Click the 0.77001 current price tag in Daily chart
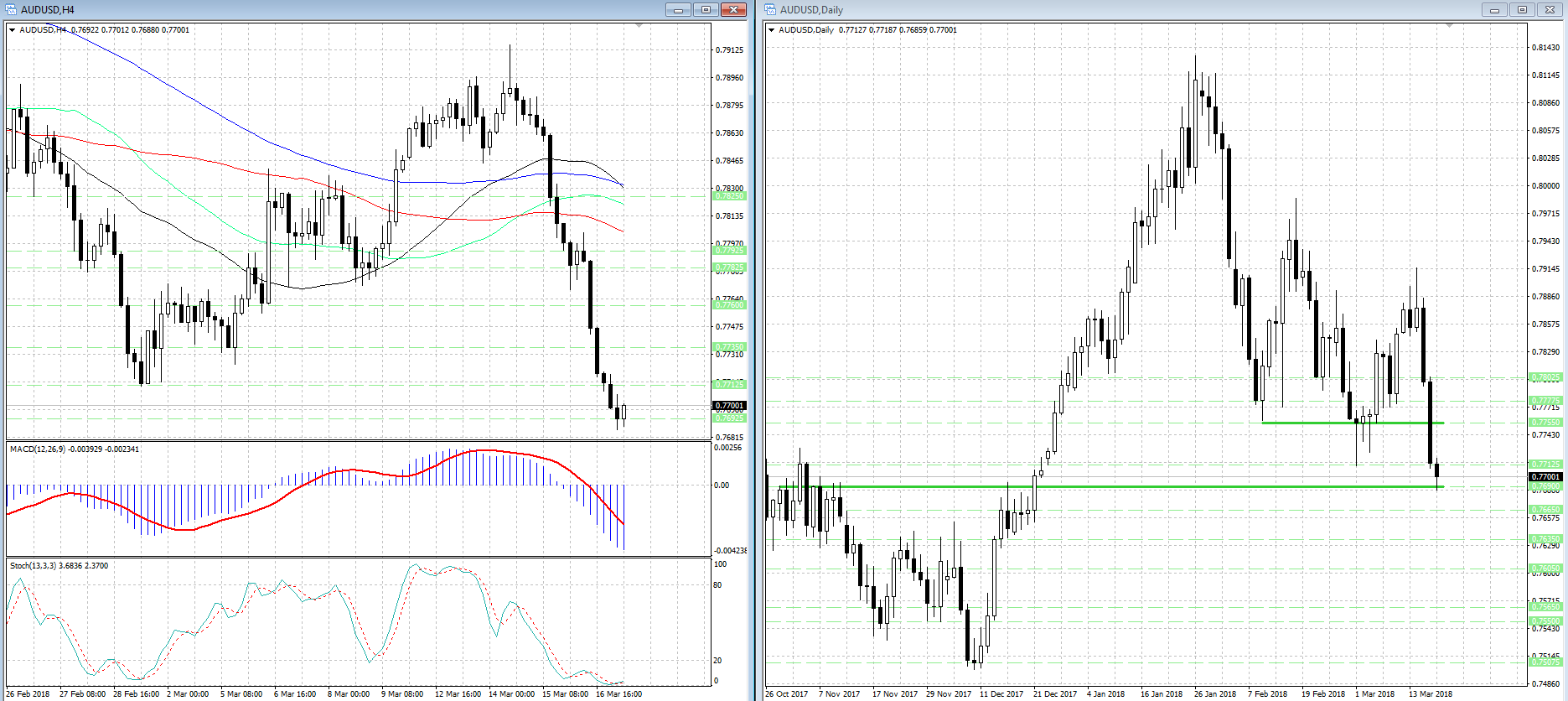 [1545, 476]
